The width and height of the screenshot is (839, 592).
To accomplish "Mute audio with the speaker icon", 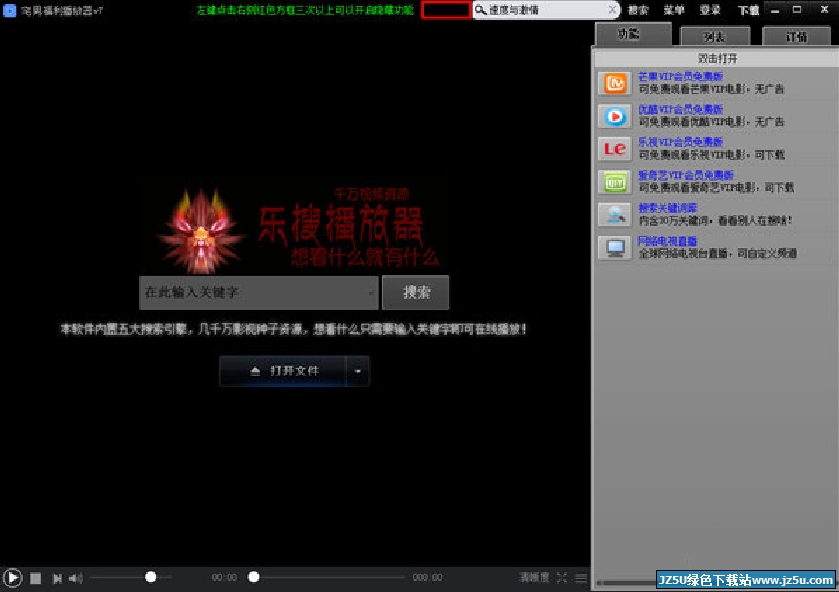I will pos(76,578).
